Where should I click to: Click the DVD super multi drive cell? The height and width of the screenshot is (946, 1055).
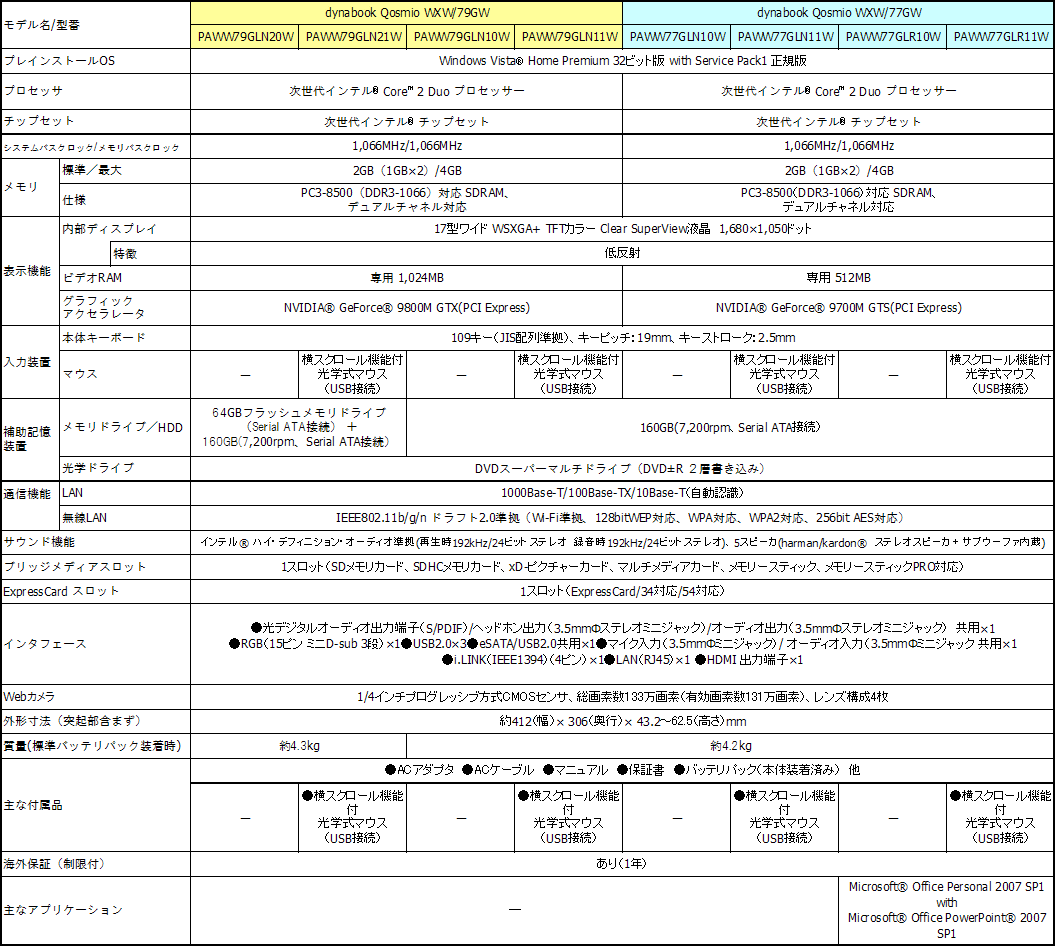tap(622, 468)
